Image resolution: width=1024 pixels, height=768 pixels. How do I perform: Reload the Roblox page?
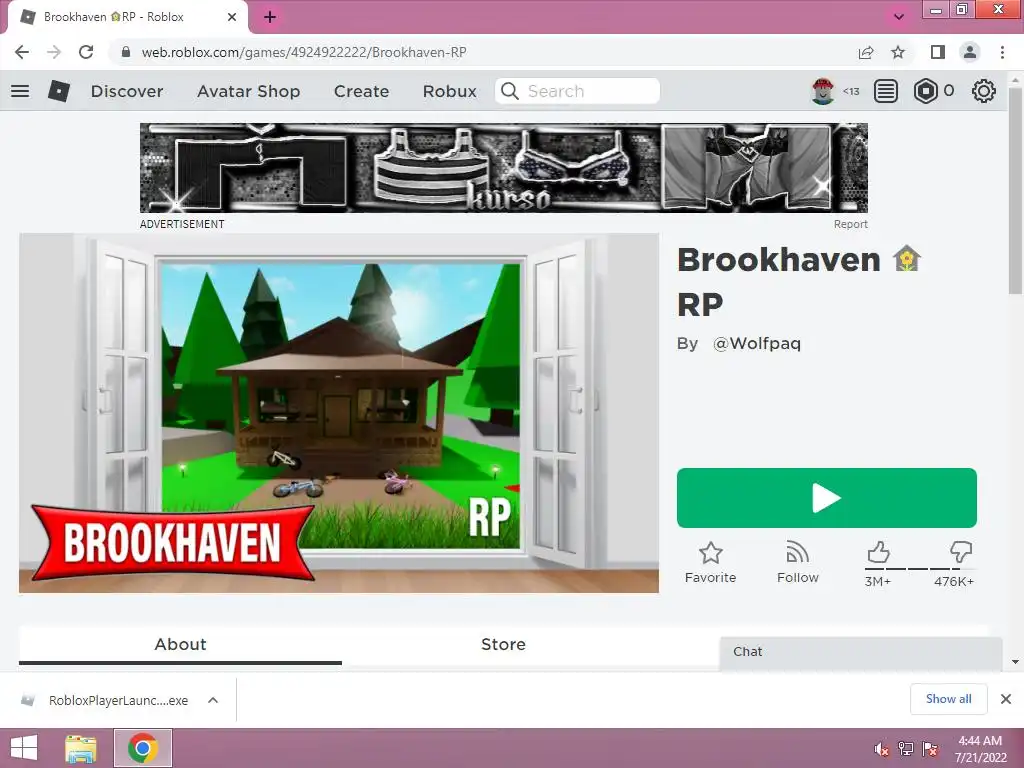click(x=86, y=52)
